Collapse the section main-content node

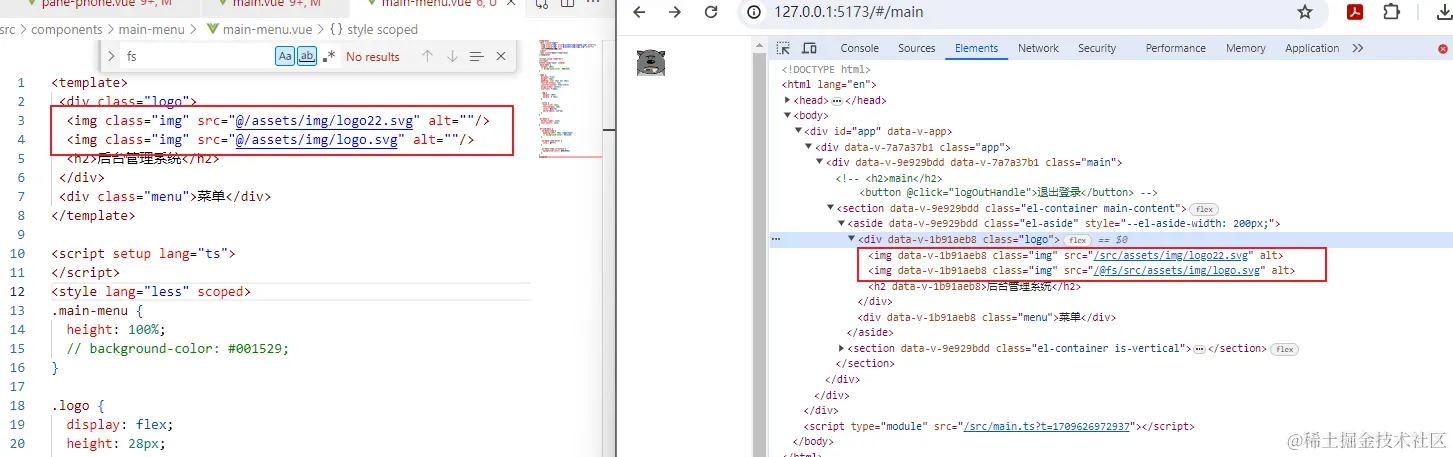click(x=830, y=208)
